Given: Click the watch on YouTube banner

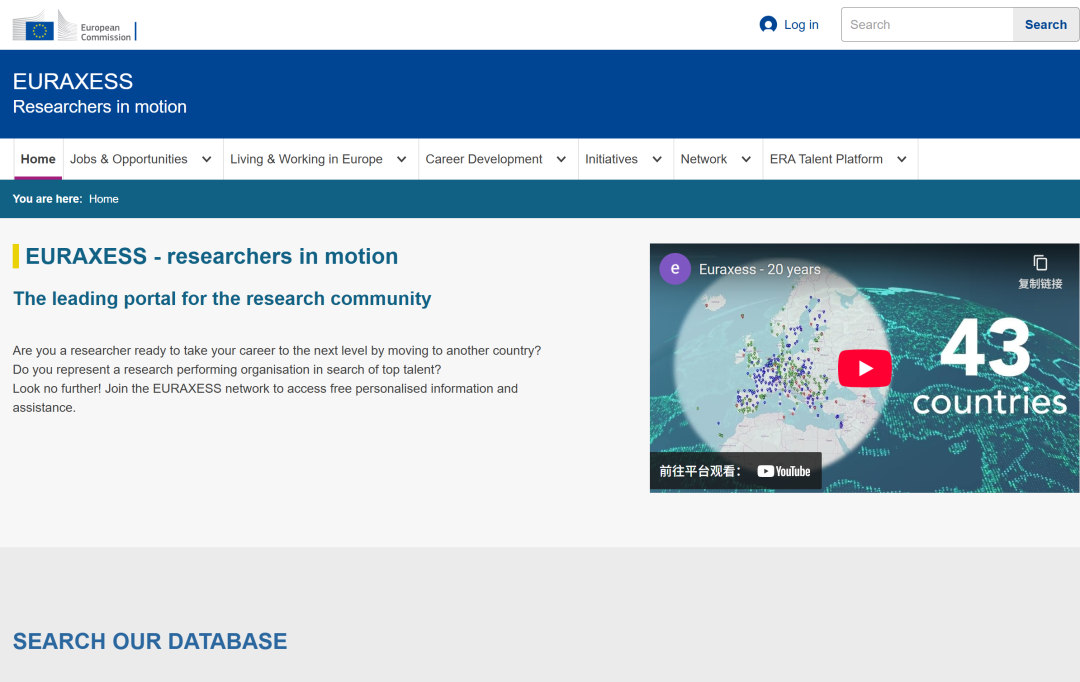Looking at the screenshot, I should point(736,471).
